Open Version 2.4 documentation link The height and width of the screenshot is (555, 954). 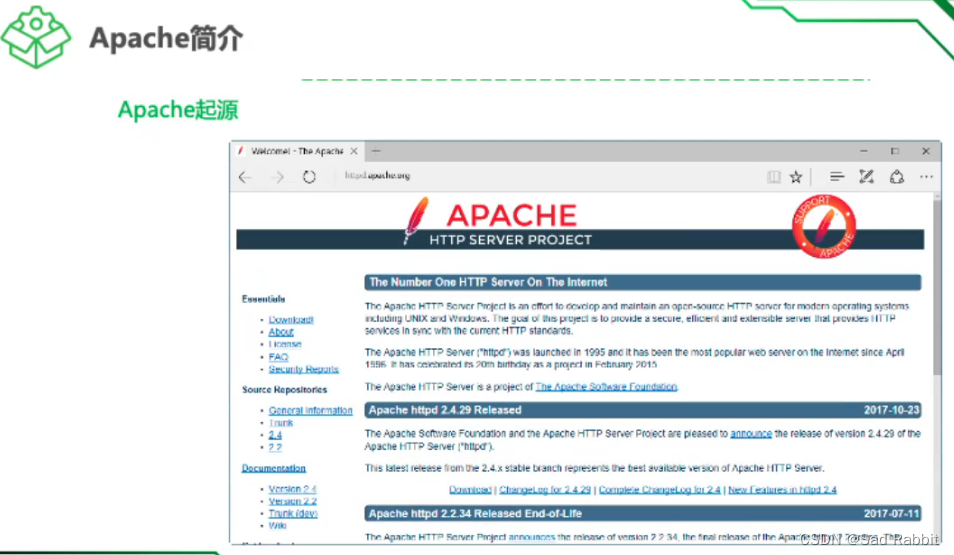pyautogui.click(x=293, y=489)
